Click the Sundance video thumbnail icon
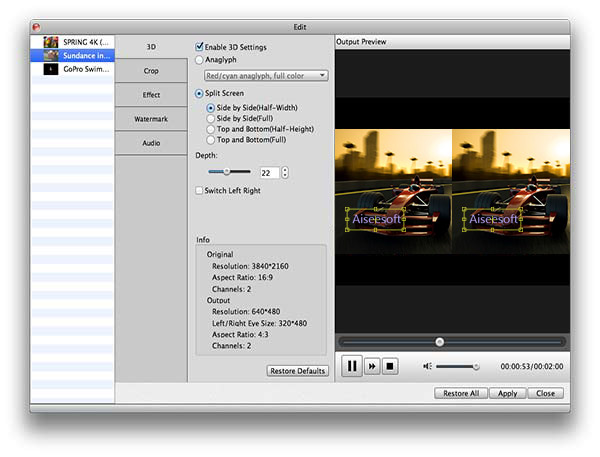This screenshot has height=457, width=600. pos(51,55)
